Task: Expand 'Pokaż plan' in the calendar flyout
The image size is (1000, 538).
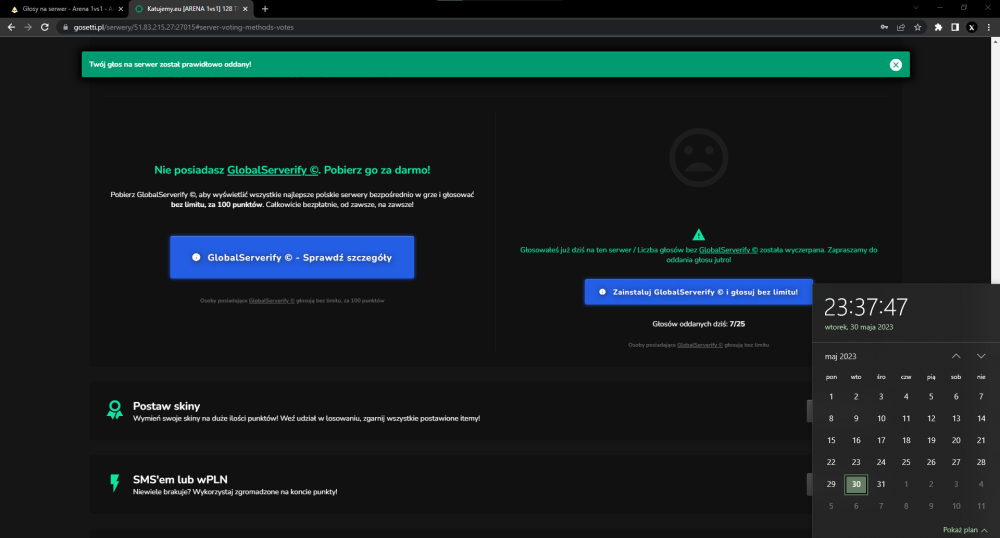Action: pos(965,530)
